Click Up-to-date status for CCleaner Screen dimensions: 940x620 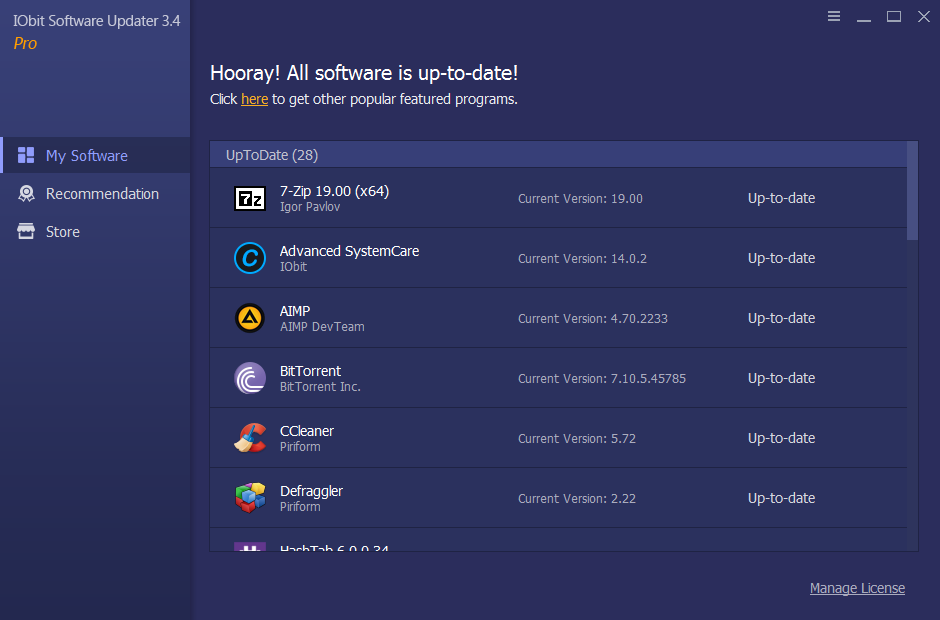pyautogui.click(x=781, y=438)
